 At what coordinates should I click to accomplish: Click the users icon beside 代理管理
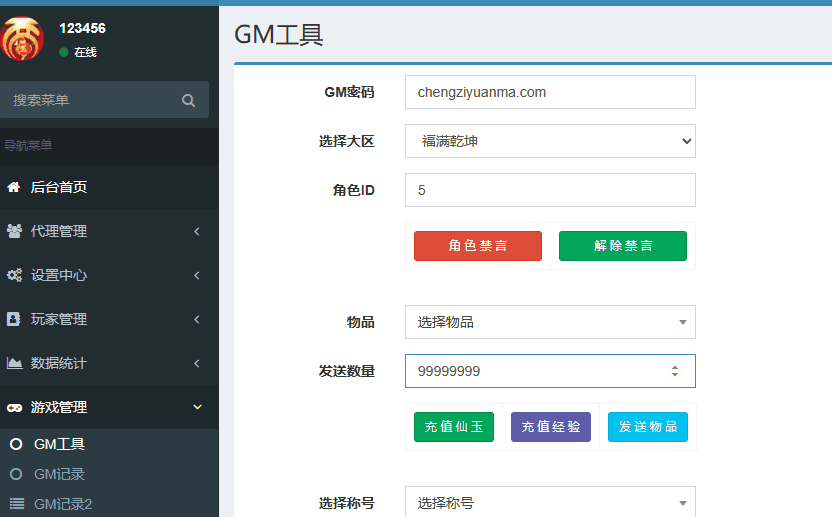14,231
